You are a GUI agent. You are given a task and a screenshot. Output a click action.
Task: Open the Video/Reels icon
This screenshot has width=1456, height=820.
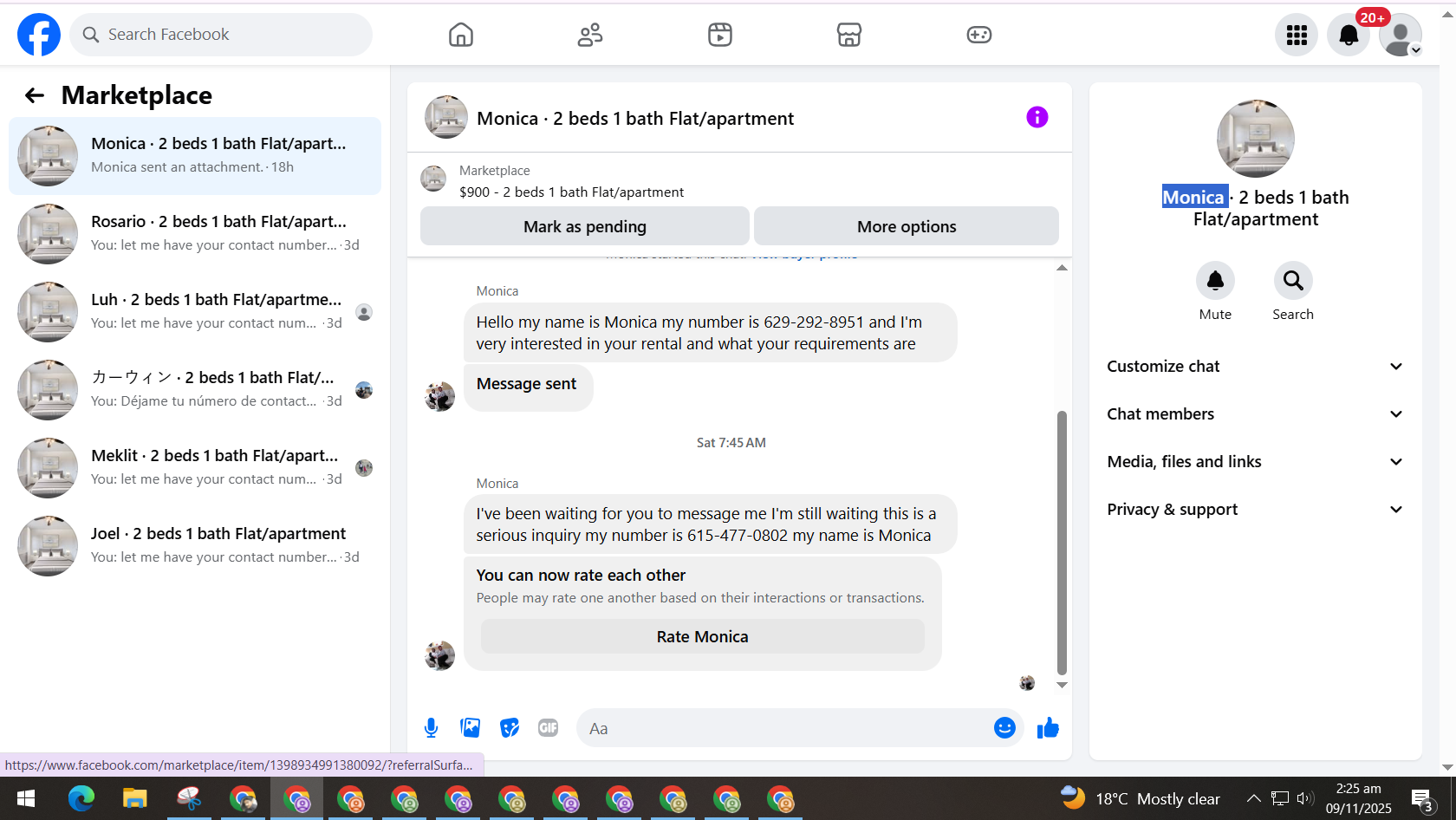pyautogui.click(x=720, y=35)
